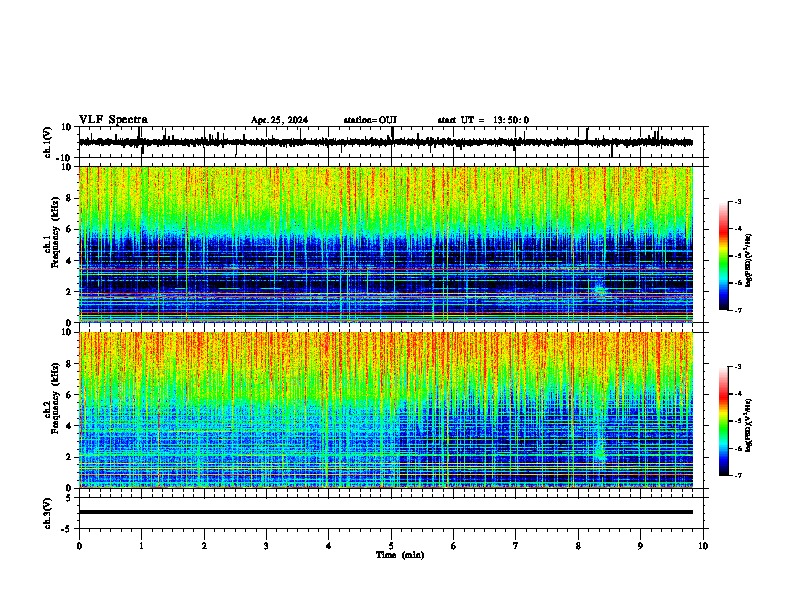Screen dimensions: 792x612
Task: Click the ch.1 colorbar '-7' label
Action: click(x=737, y=310)
